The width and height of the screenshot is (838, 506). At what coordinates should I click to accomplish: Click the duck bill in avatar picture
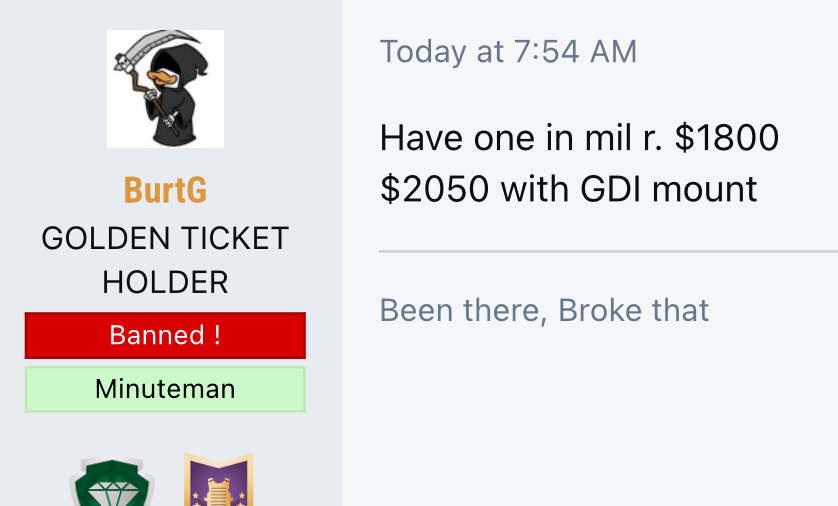(161, 78)
